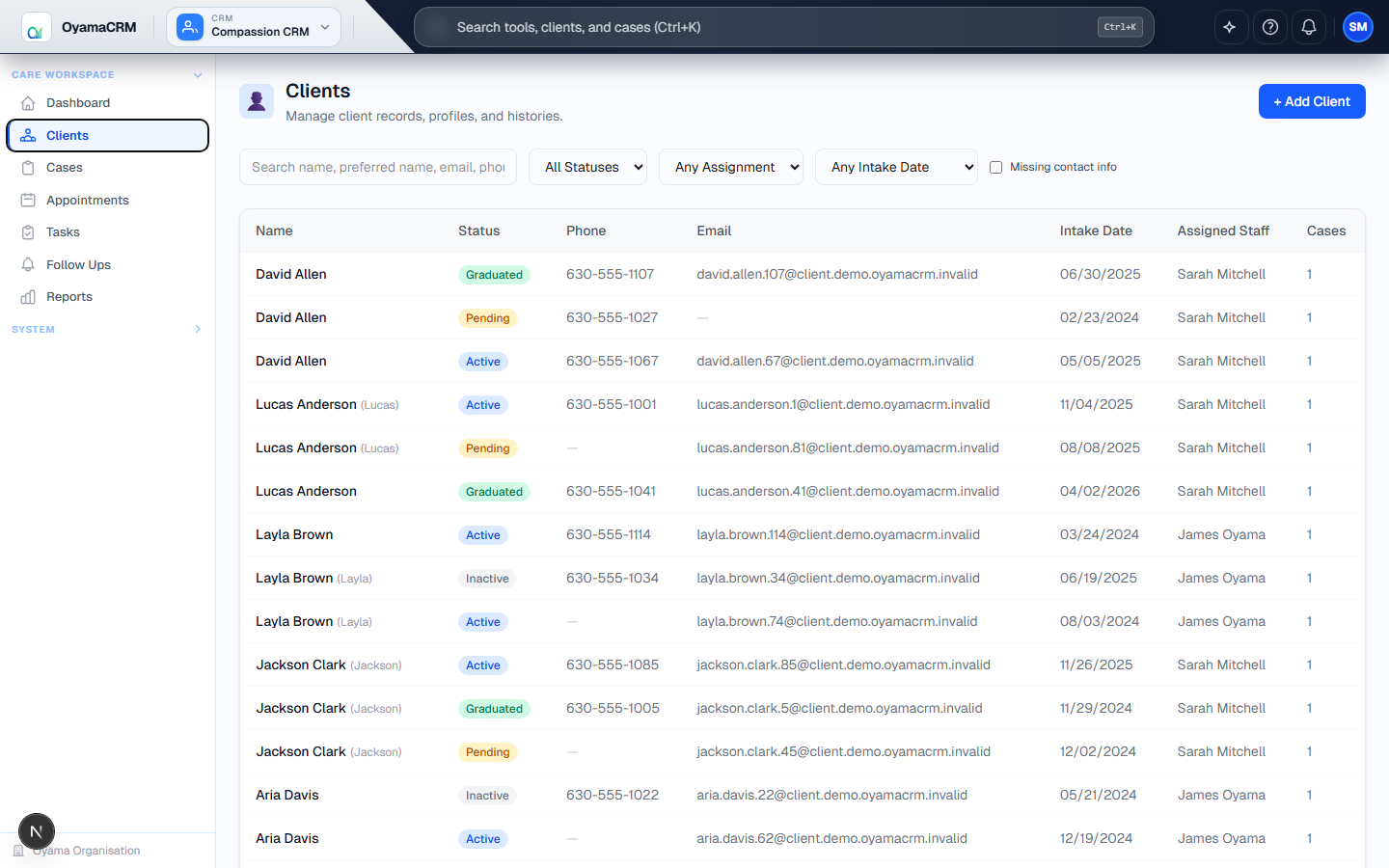Expand the System section

click(x=198, y=329)
